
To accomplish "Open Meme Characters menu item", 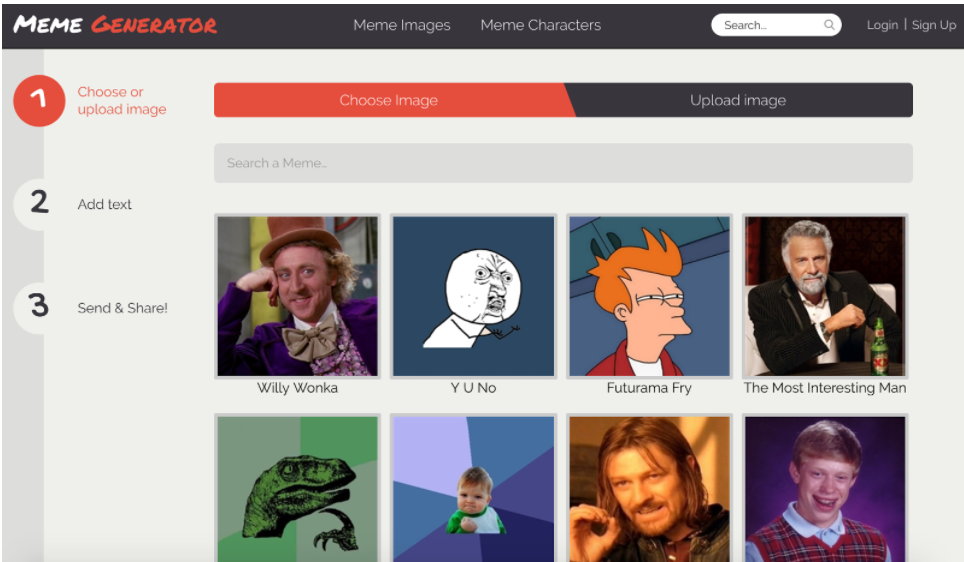I will (540, 25).
